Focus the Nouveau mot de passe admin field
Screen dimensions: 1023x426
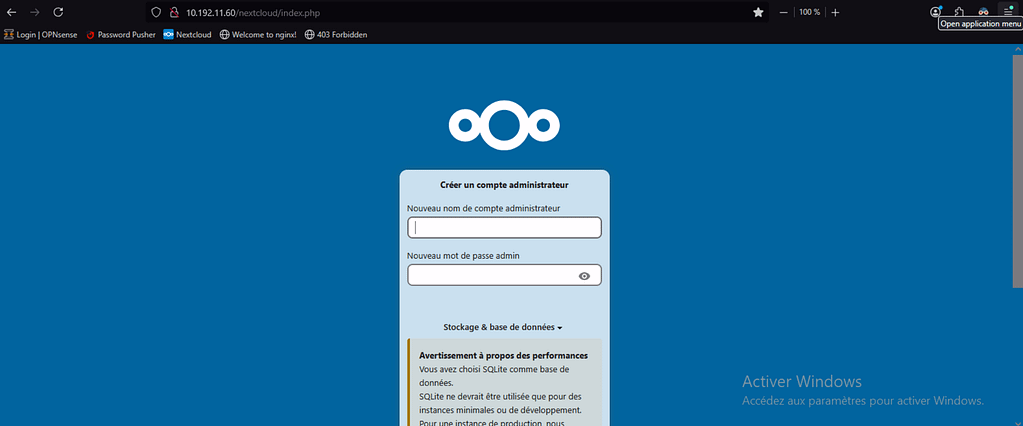(x=490, y=275)
